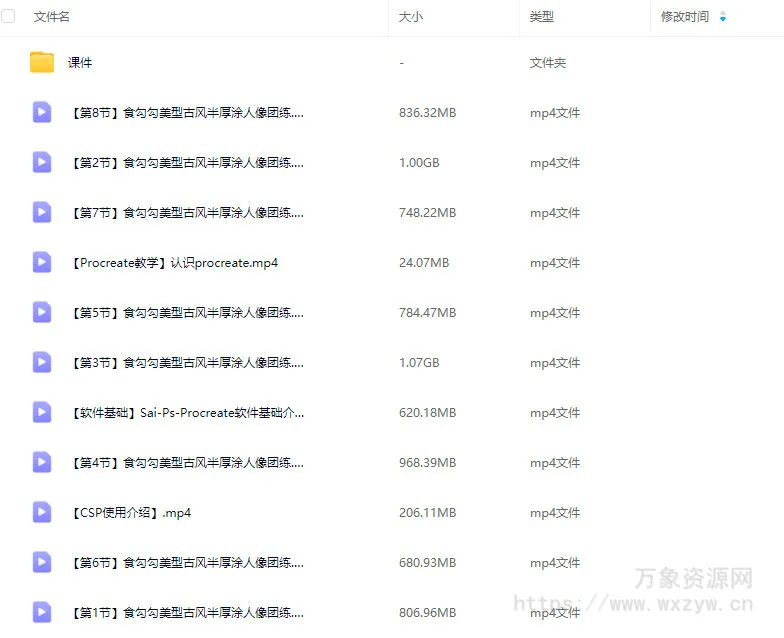Open 【第4节】 video file name

[187, 463]
